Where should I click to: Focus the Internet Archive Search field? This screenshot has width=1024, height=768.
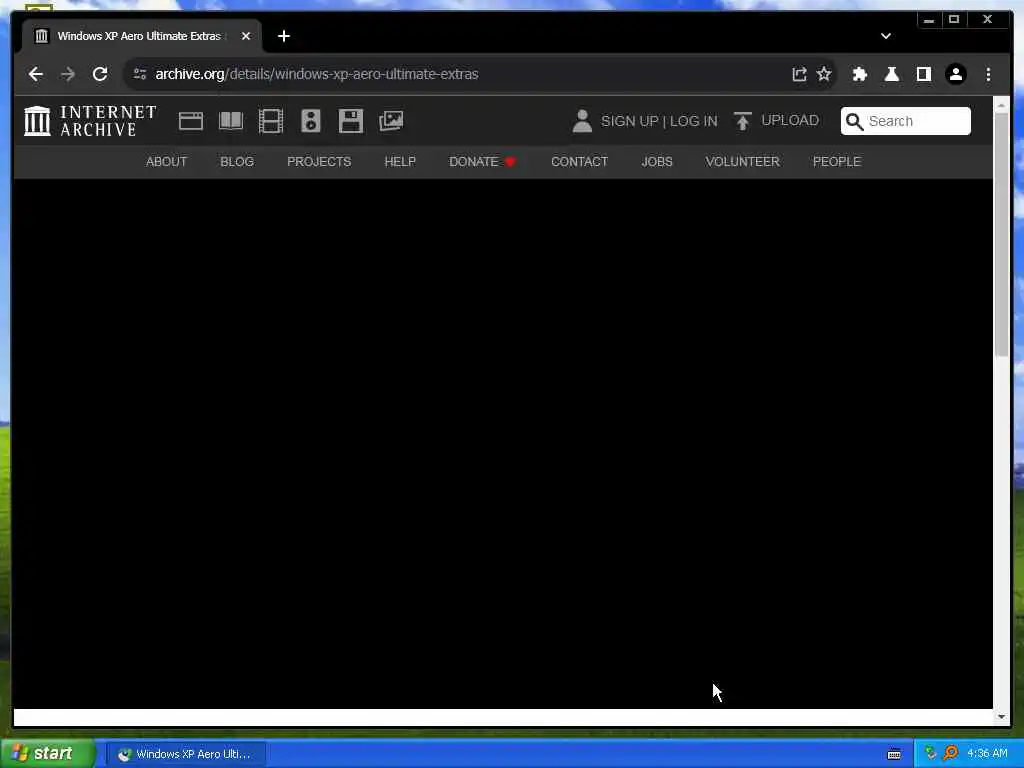pos(906,121)
